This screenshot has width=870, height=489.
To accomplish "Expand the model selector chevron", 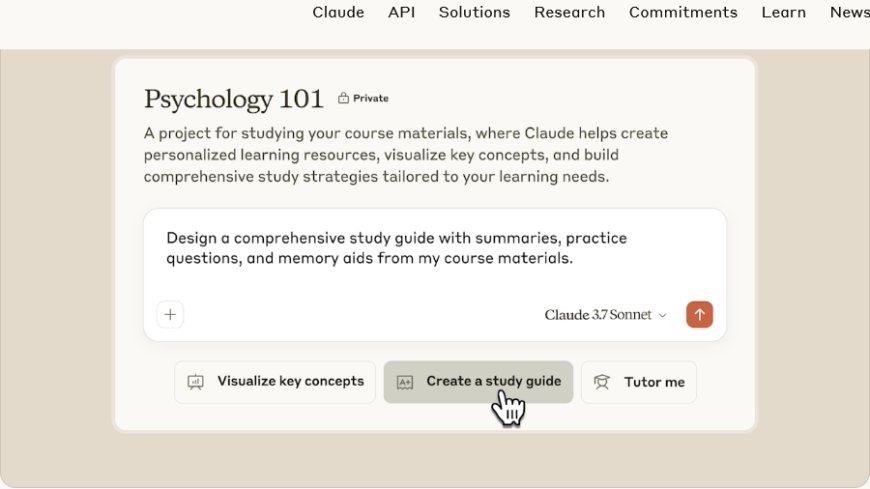I will [x=662, y=315].
